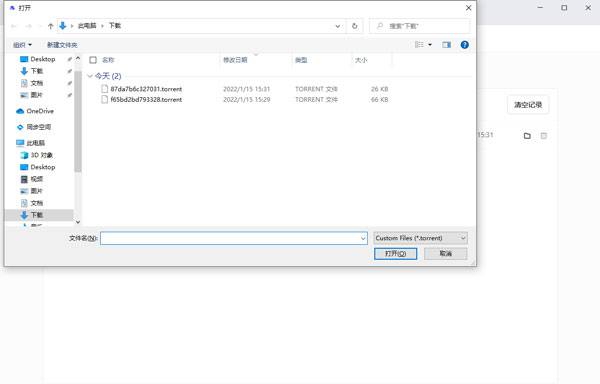Click the open folder icon in record row
Image resolution: width=600 pixels, height=384 pixels.
(527, 136)
